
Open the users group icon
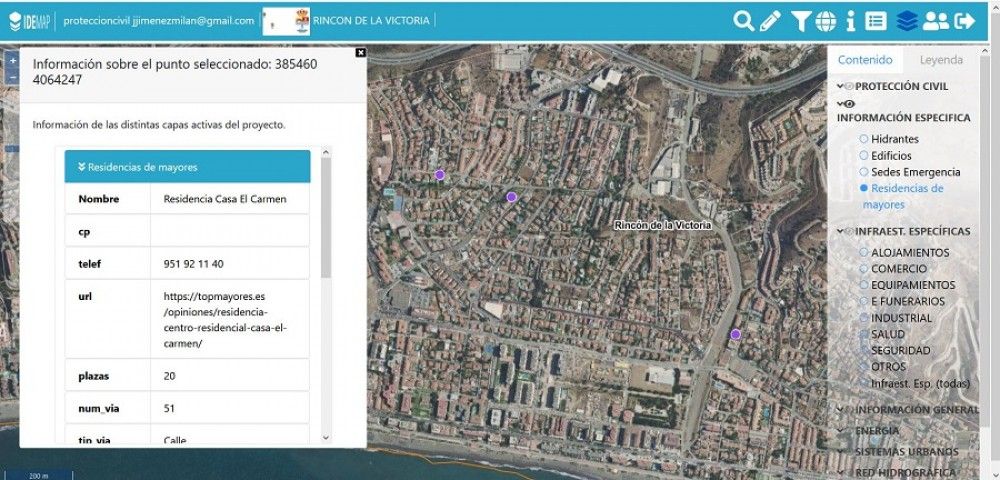(936, 20)
